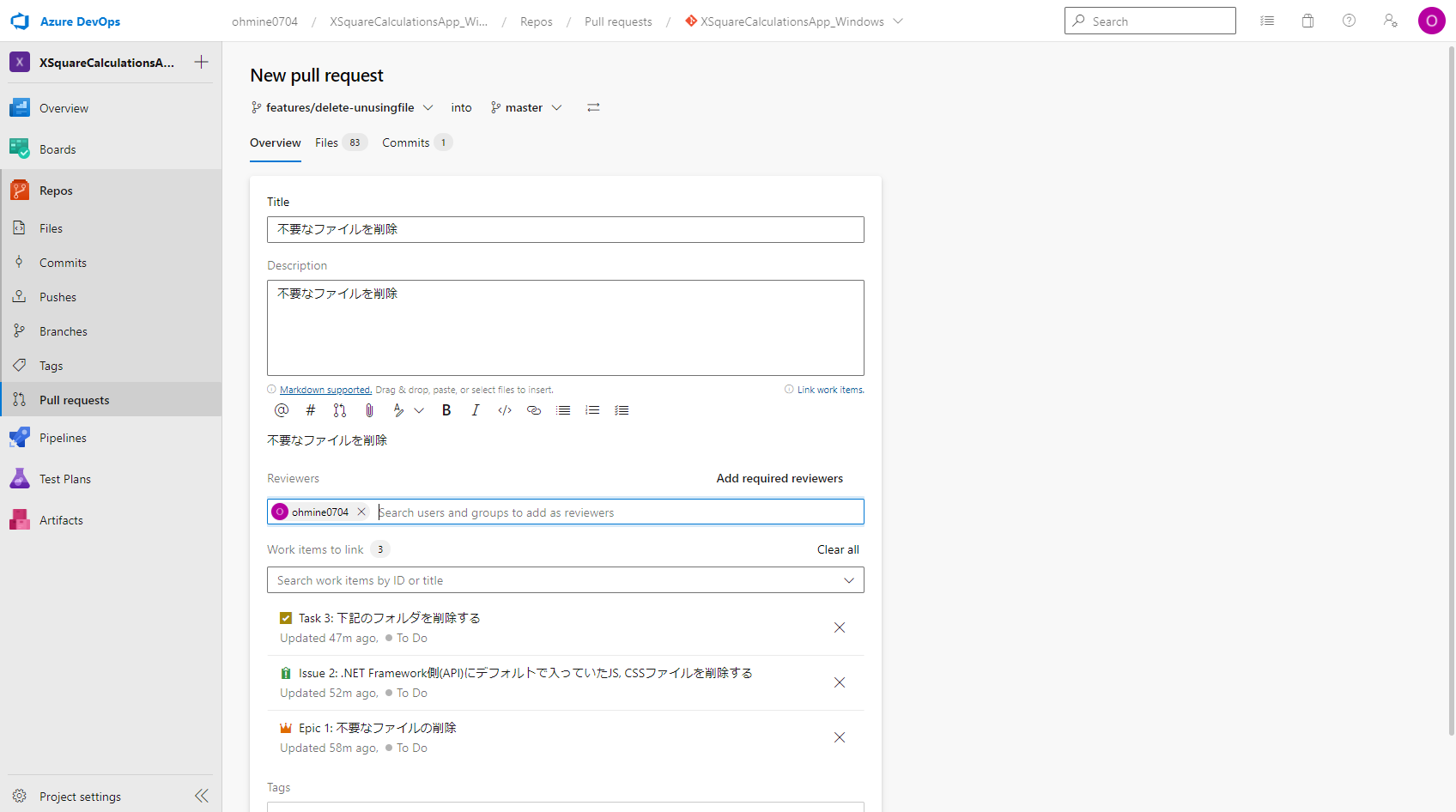
Task: Insert a bulleted list
Action: (x=563, y=410)
